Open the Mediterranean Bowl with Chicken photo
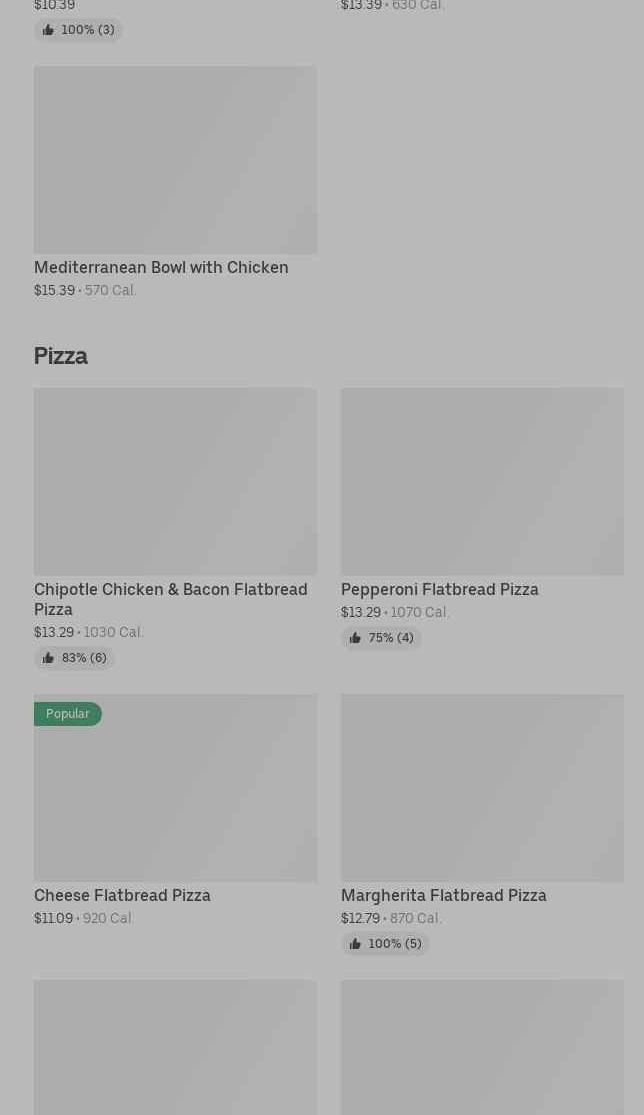 175,160
